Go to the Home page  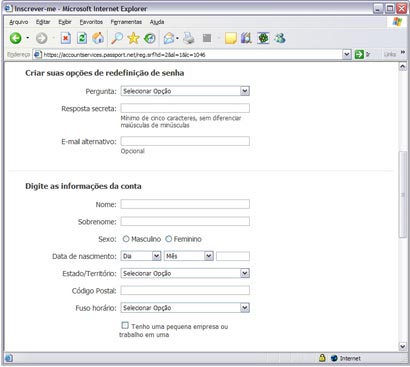pos(98,38)
